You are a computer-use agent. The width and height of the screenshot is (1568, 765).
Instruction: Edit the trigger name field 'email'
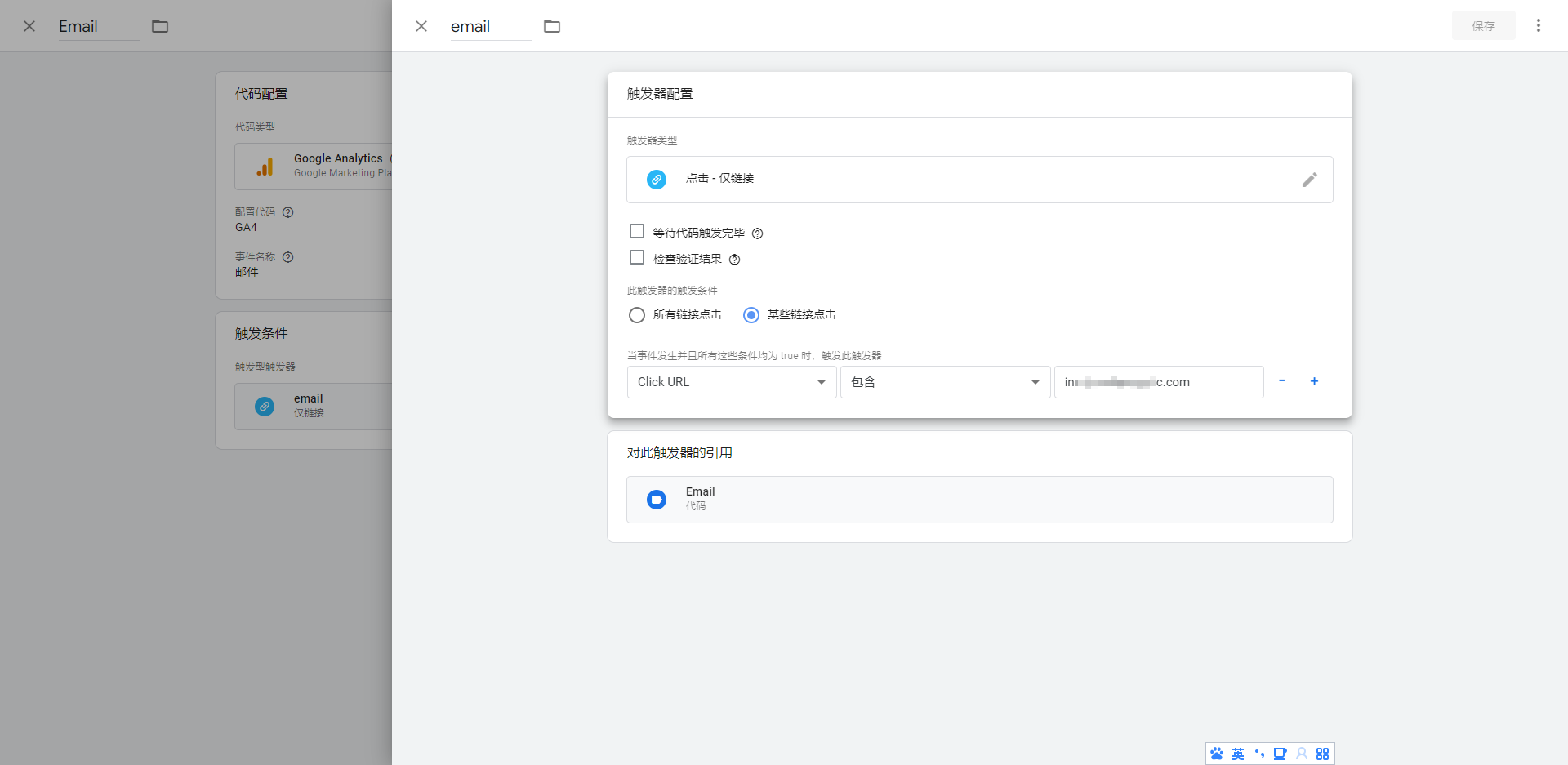(490, 26)
